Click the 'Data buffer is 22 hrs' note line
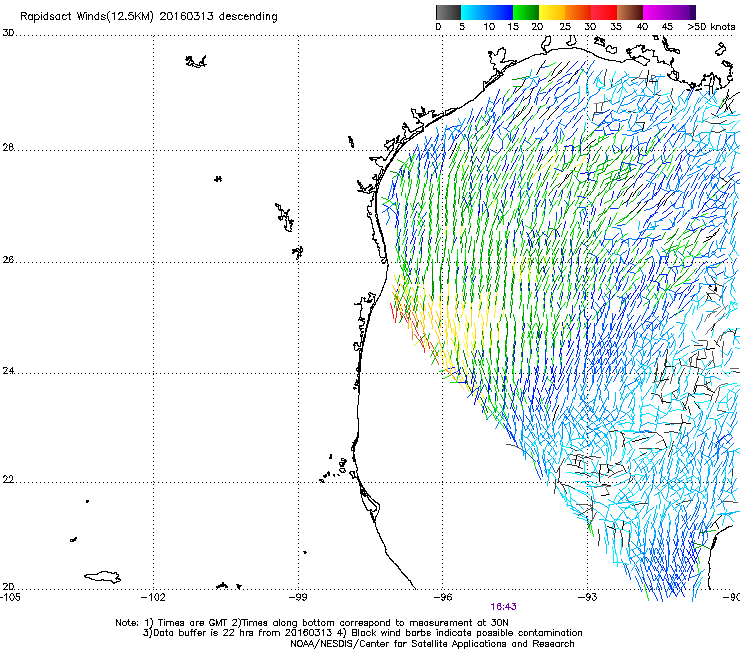The image size is (740, 650). coord(362,633)
